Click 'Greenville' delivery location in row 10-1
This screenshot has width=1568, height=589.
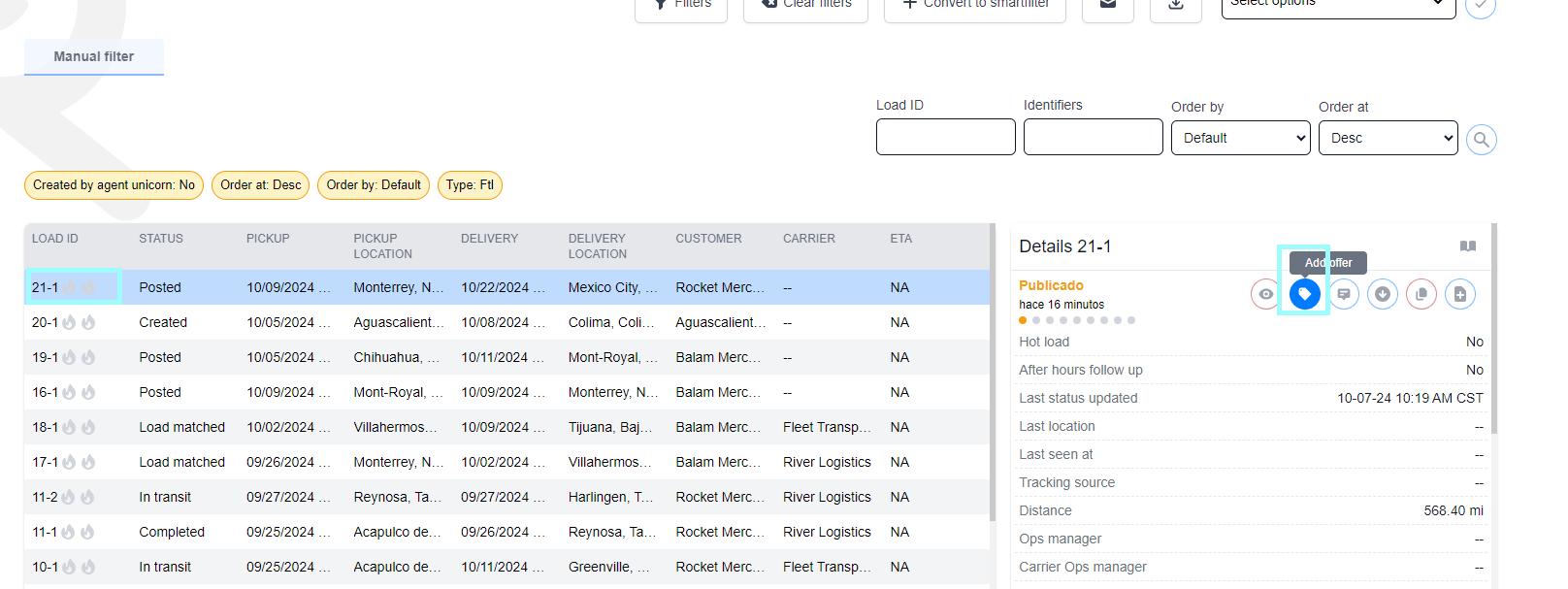pos(608,567)
